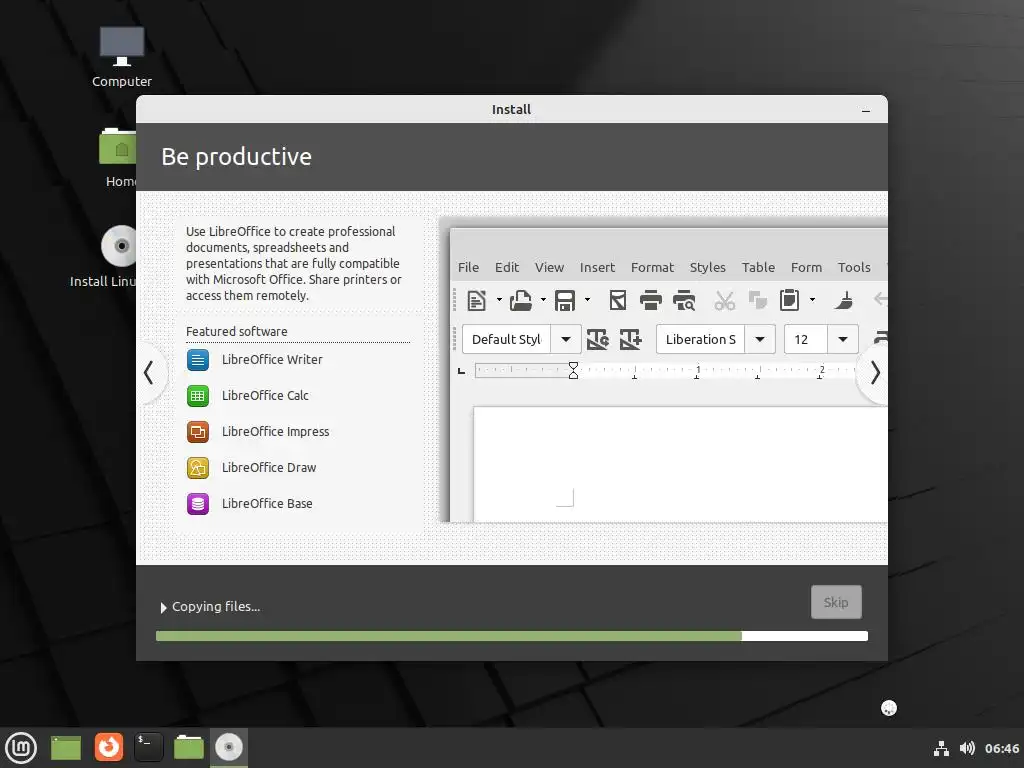Click the volume speaker tray icon
Viewport: 1024px width, 768px height.
pyautogui.click(x=967, y=748)
